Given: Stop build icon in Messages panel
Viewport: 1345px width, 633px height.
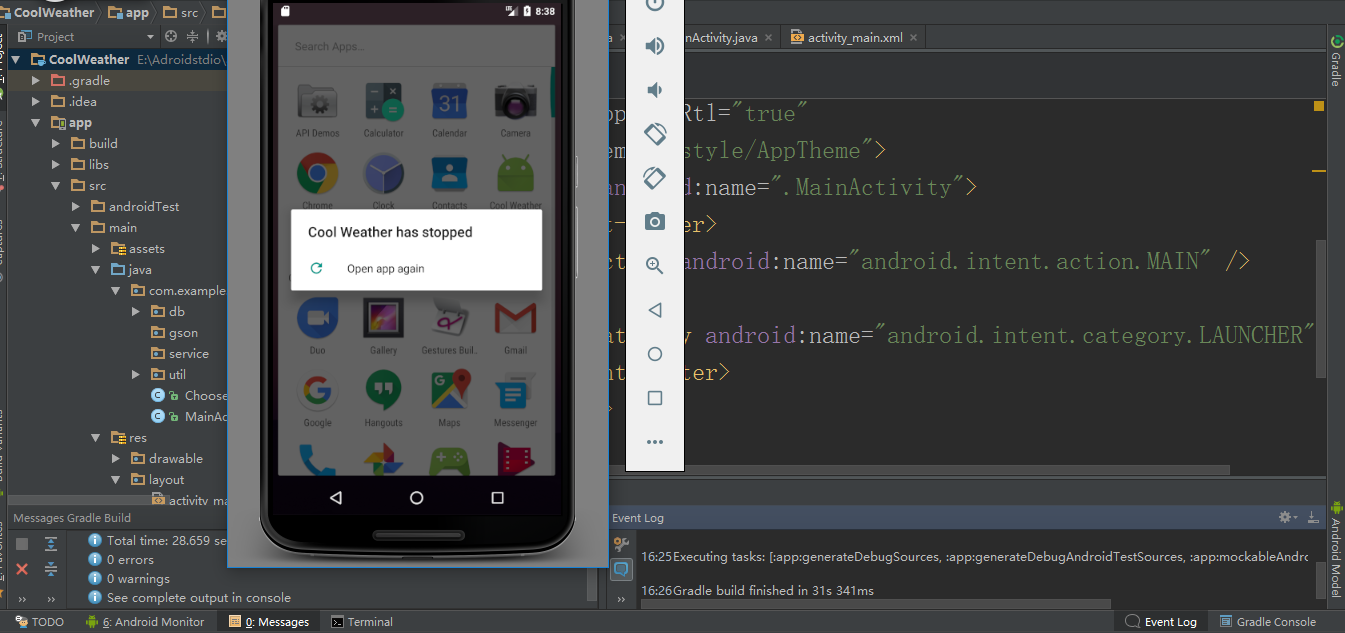Looking at the screenshot, I should (x=22, y=543).
